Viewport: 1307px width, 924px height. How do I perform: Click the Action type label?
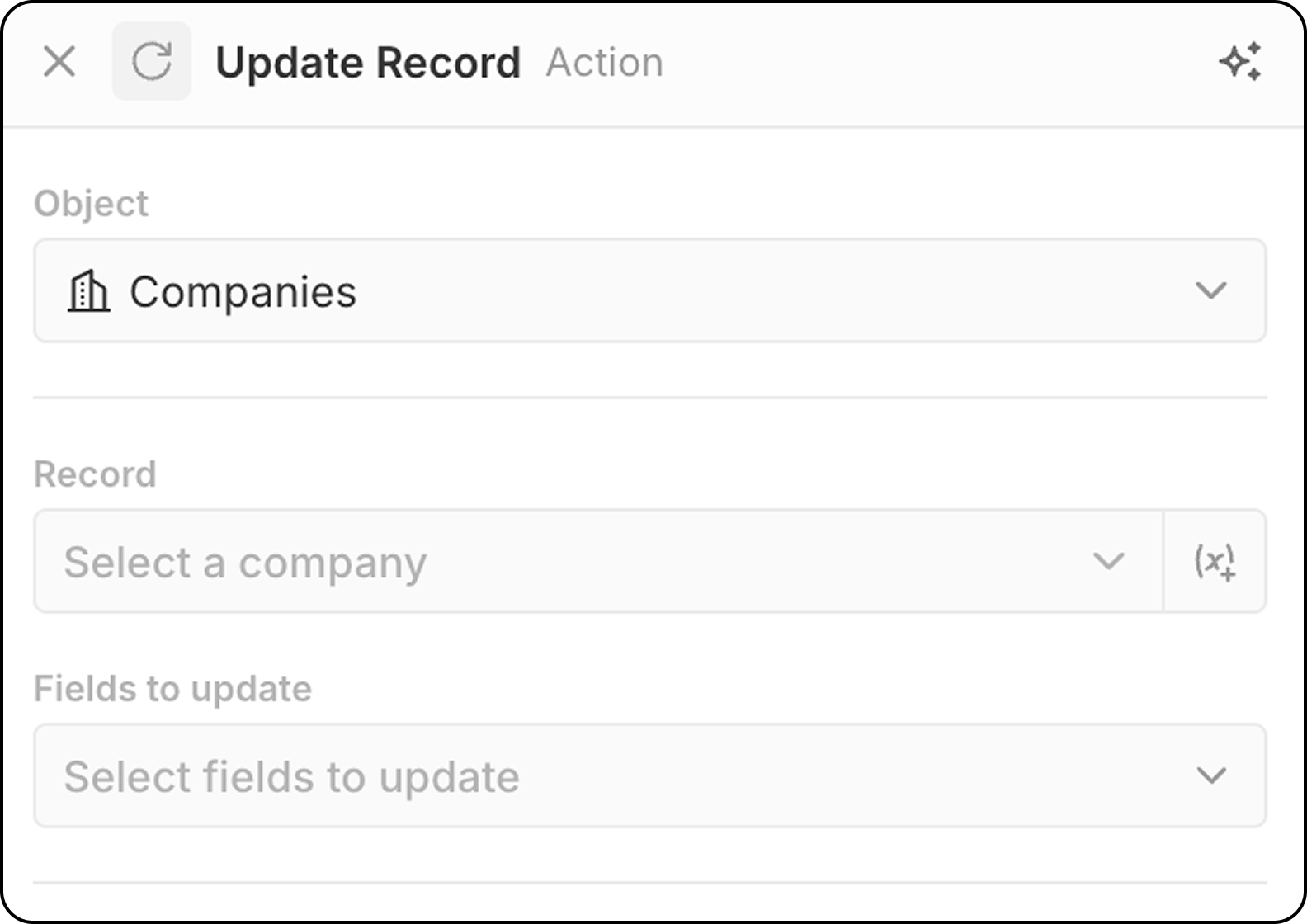coord(604,64)
